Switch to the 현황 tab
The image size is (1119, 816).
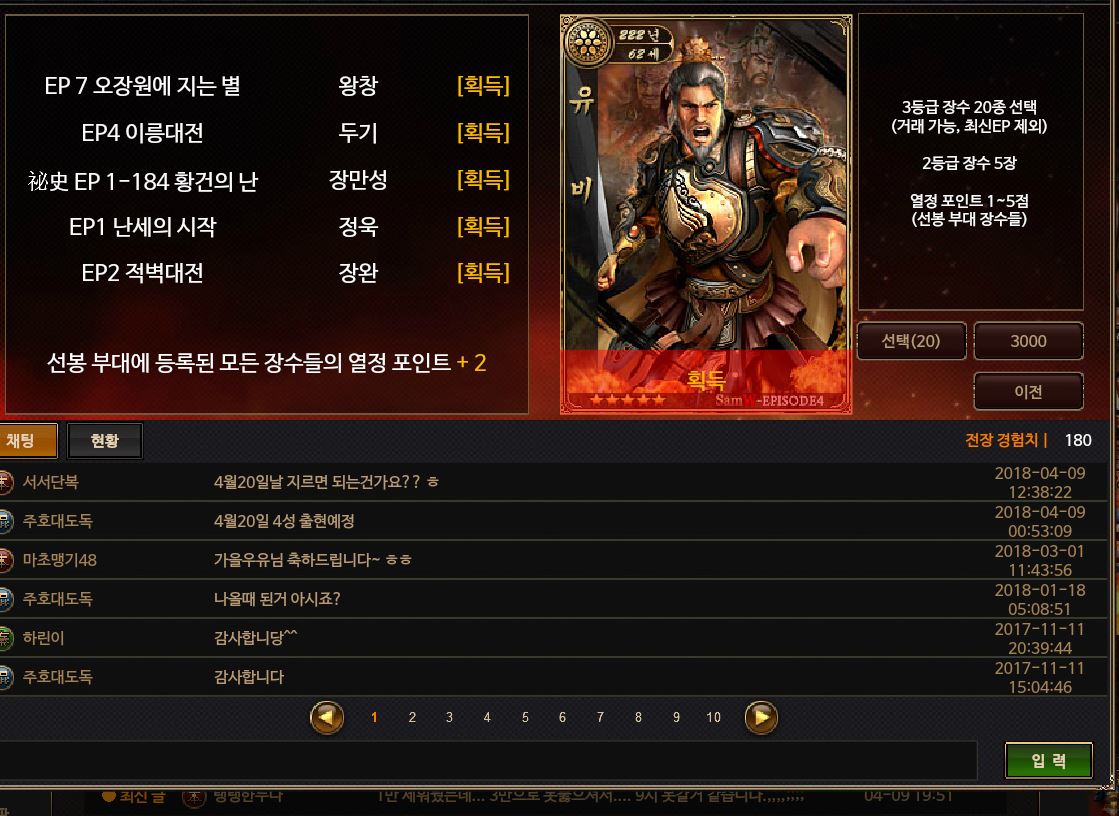pos(105,440)
